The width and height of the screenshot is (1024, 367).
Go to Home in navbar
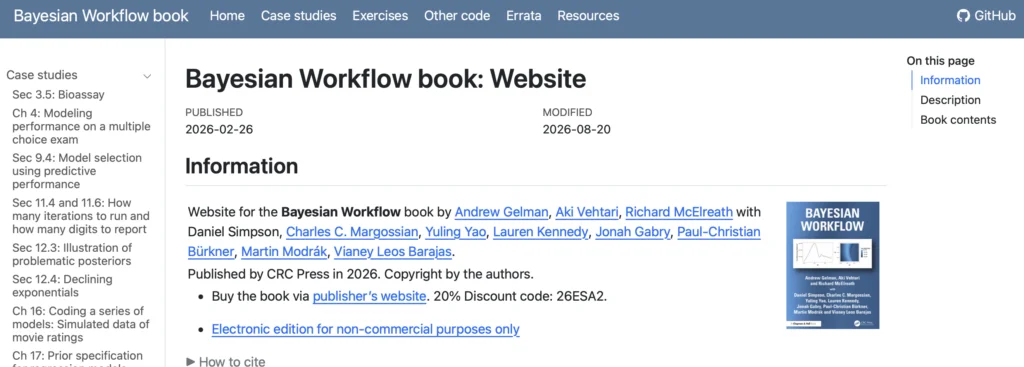coord(227,16)
